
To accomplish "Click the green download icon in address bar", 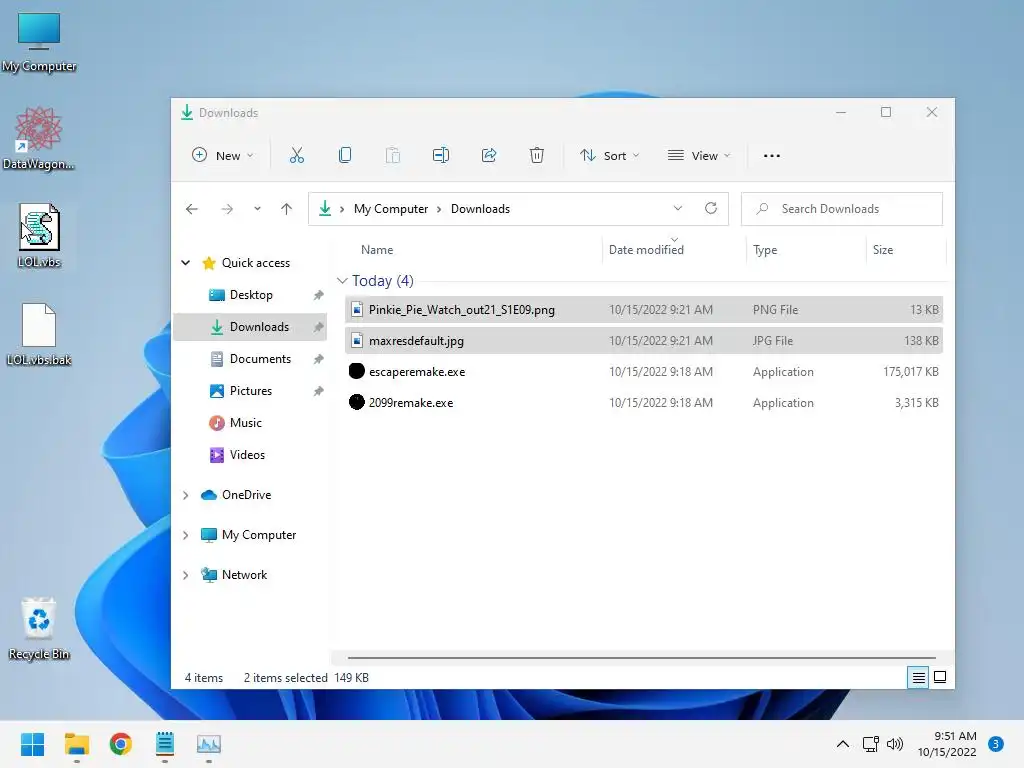I will point(325,208).
